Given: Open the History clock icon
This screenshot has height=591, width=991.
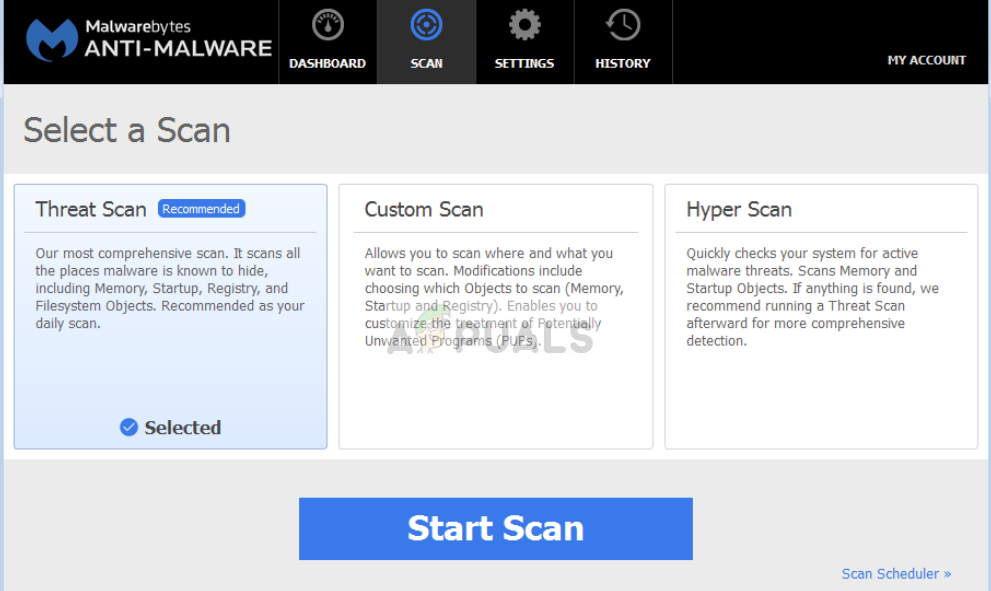Looking at the screenshot, I should click(622, 24).
